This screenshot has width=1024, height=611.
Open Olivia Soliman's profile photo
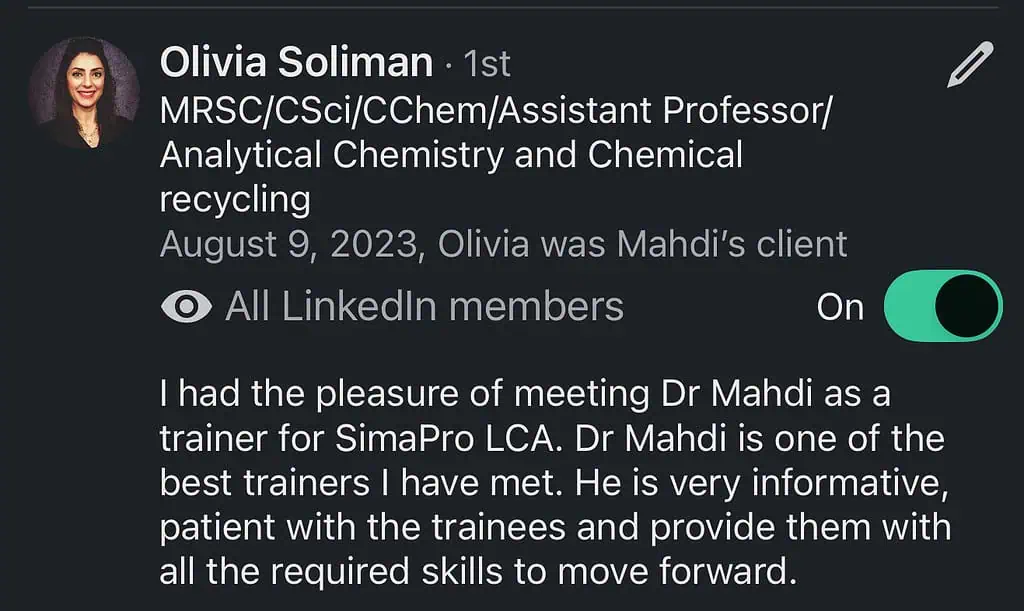83,95
